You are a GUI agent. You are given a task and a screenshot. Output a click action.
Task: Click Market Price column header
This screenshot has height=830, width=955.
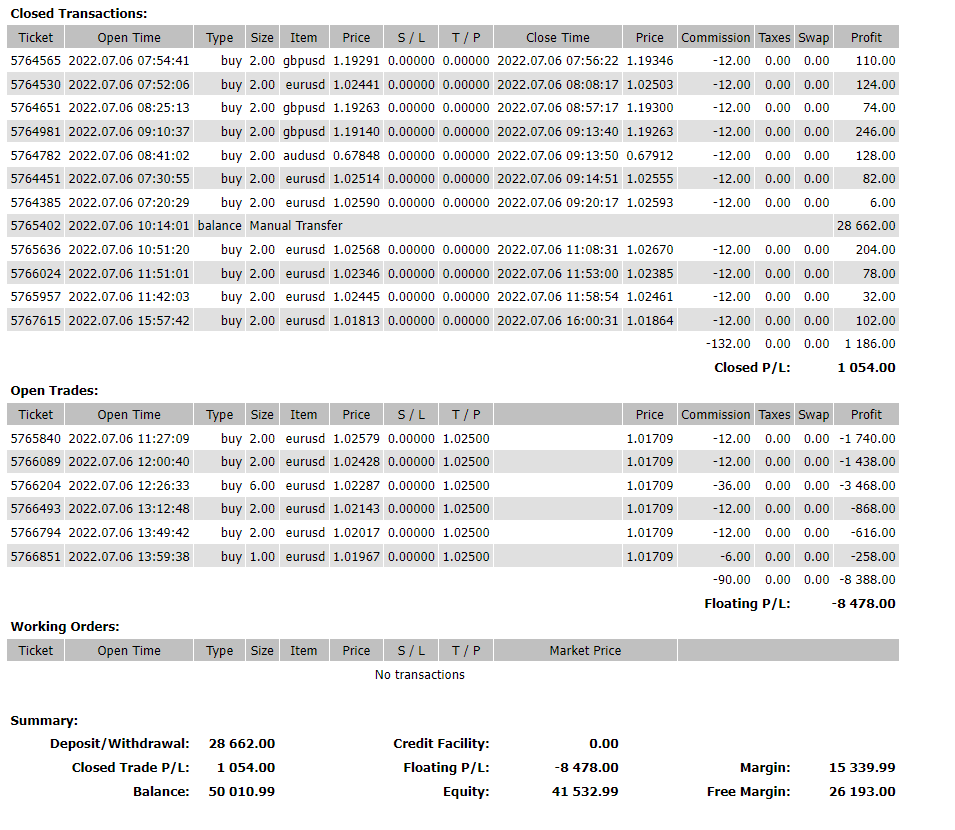pos(585,650)
